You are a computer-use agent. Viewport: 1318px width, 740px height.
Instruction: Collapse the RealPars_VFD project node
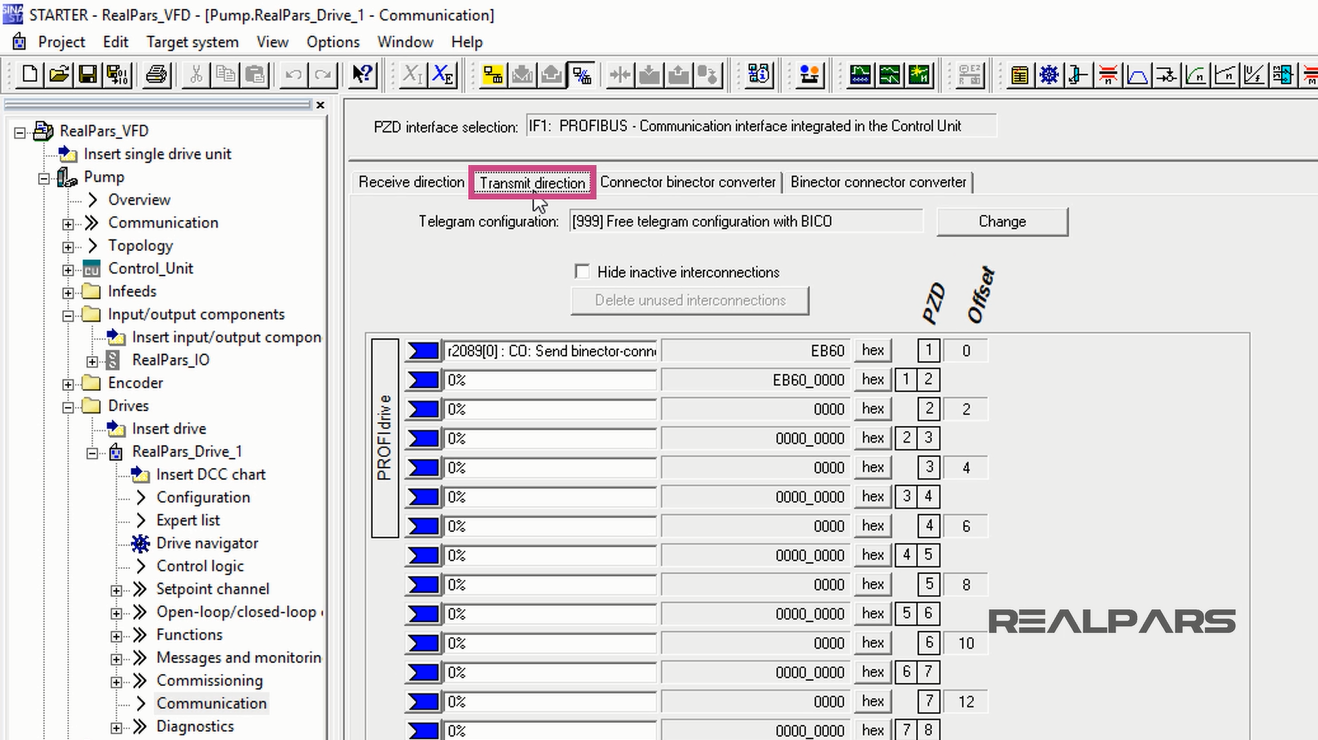(x=20, y=132)
